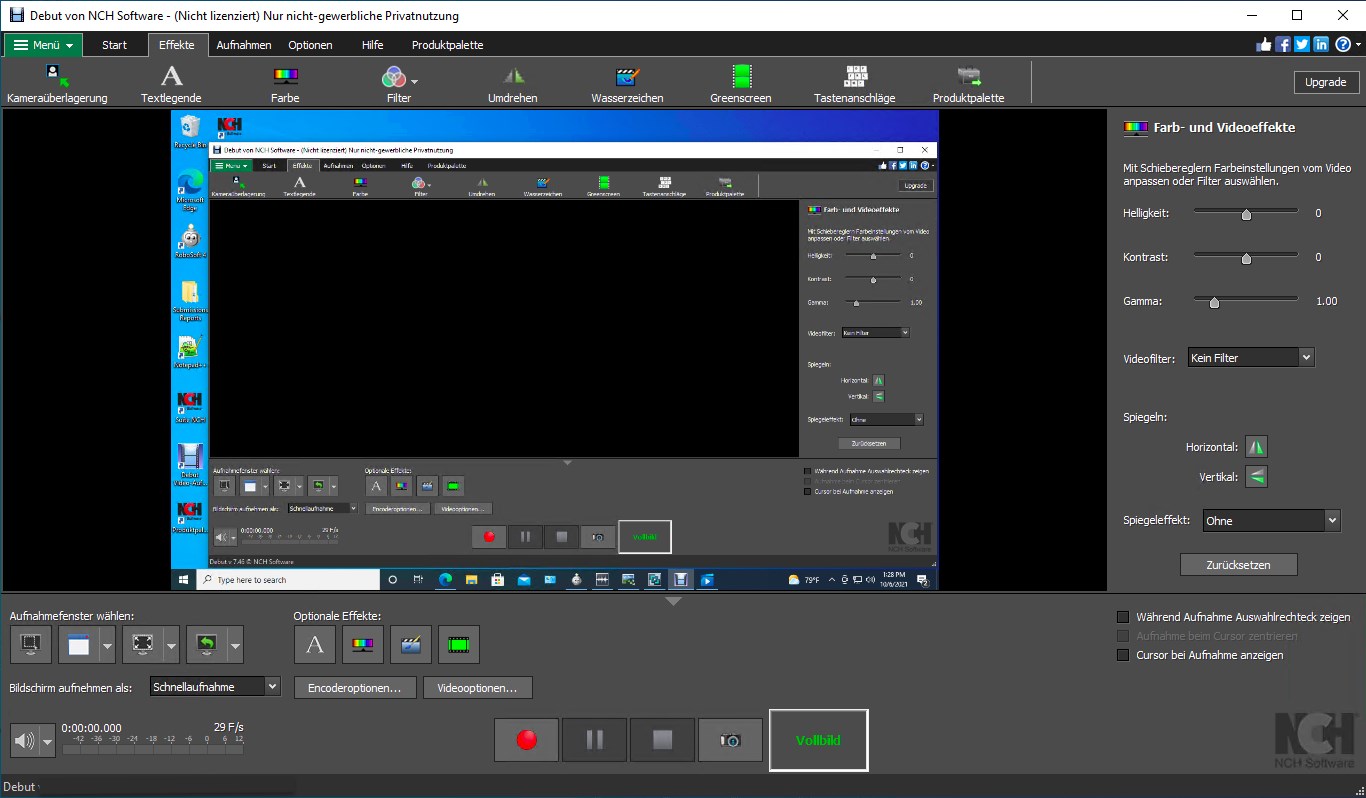The width and height of the screenshot is (1366, 798).
Task: Open the Wasserzeichen watermark tool
Action: click(x=627, y=83)
